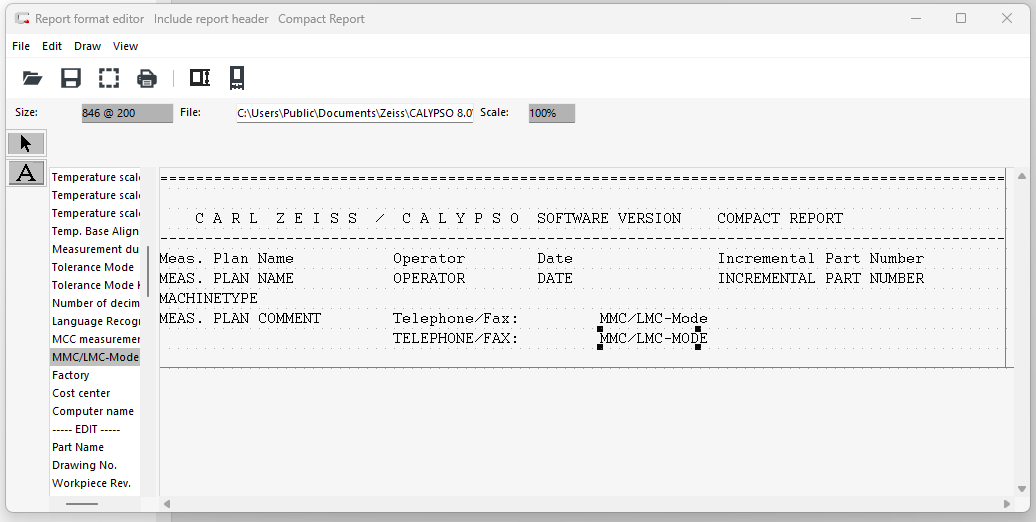This screenshot has height=522, width=1036.
Task: Select the text 'A' tool
Action: 26,173
